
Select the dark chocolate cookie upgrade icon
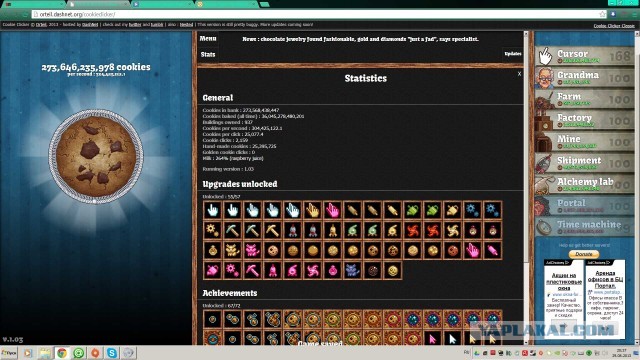(x=373, y=270)
